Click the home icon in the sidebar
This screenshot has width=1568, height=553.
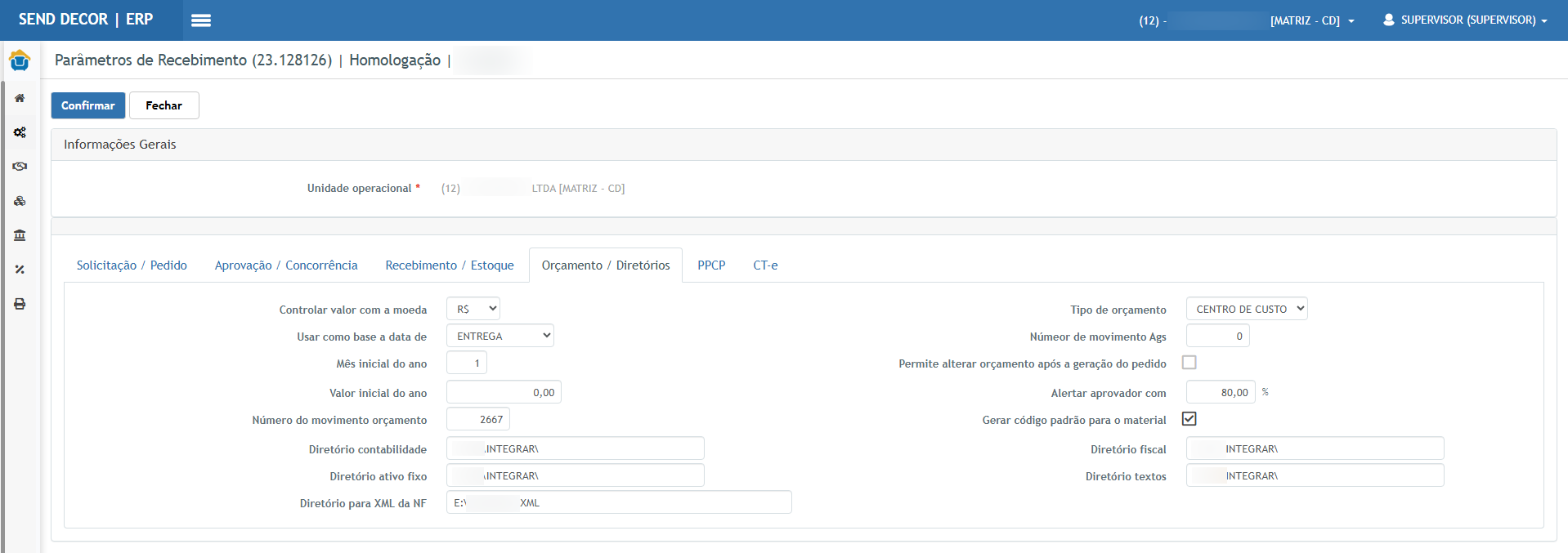pyautogui.click(x=20, y=98)
